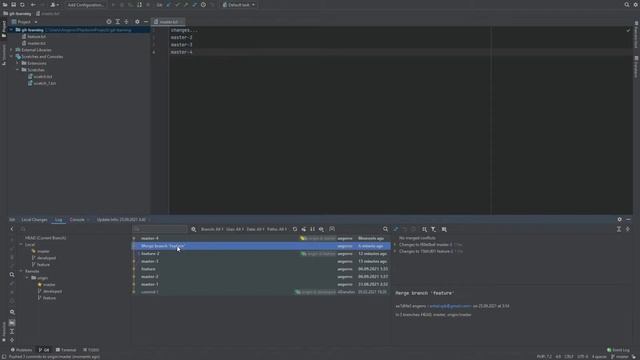
Task: Select HEAD (Current Branch) in branches tree
Action: 45,238
